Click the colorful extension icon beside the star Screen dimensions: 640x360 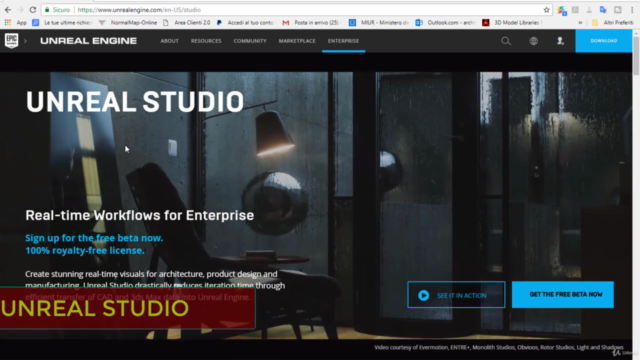pos(562,10)
